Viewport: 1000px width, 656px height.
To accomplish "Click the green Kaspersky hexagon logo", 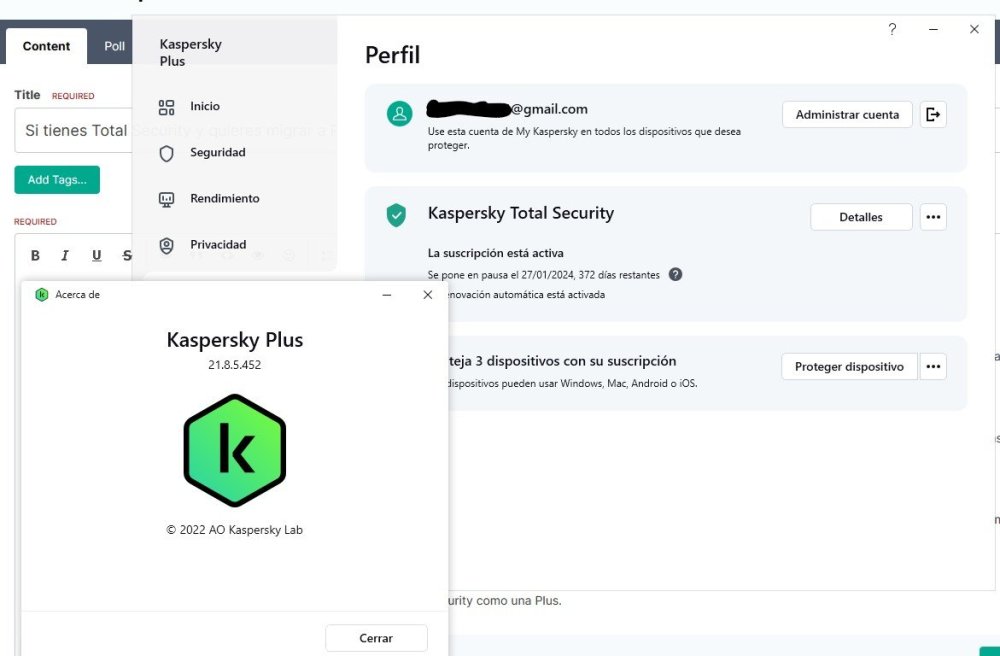I will tap(235, 450).
